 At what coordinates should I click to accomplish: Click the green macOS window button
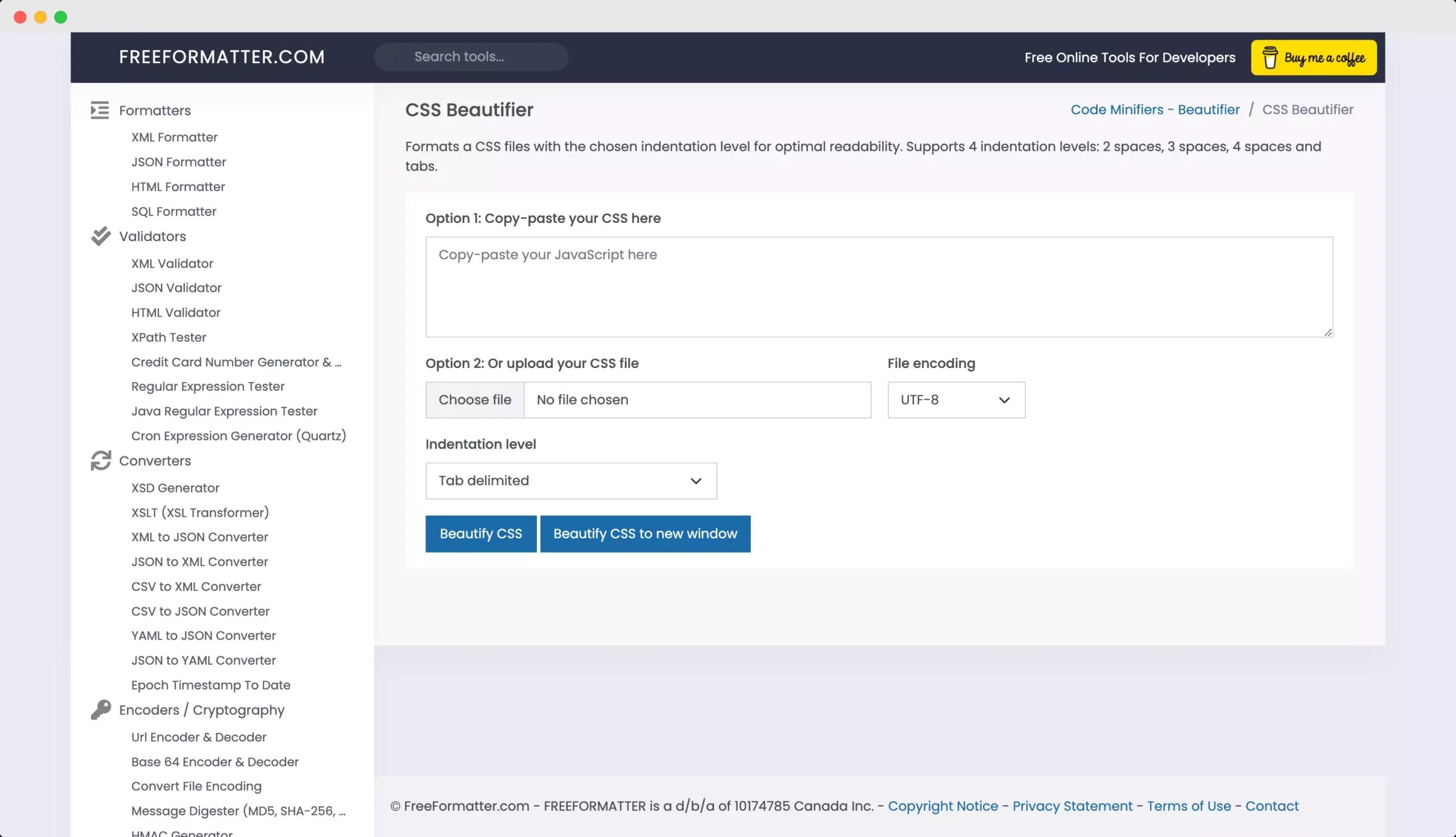coord(60,17)
